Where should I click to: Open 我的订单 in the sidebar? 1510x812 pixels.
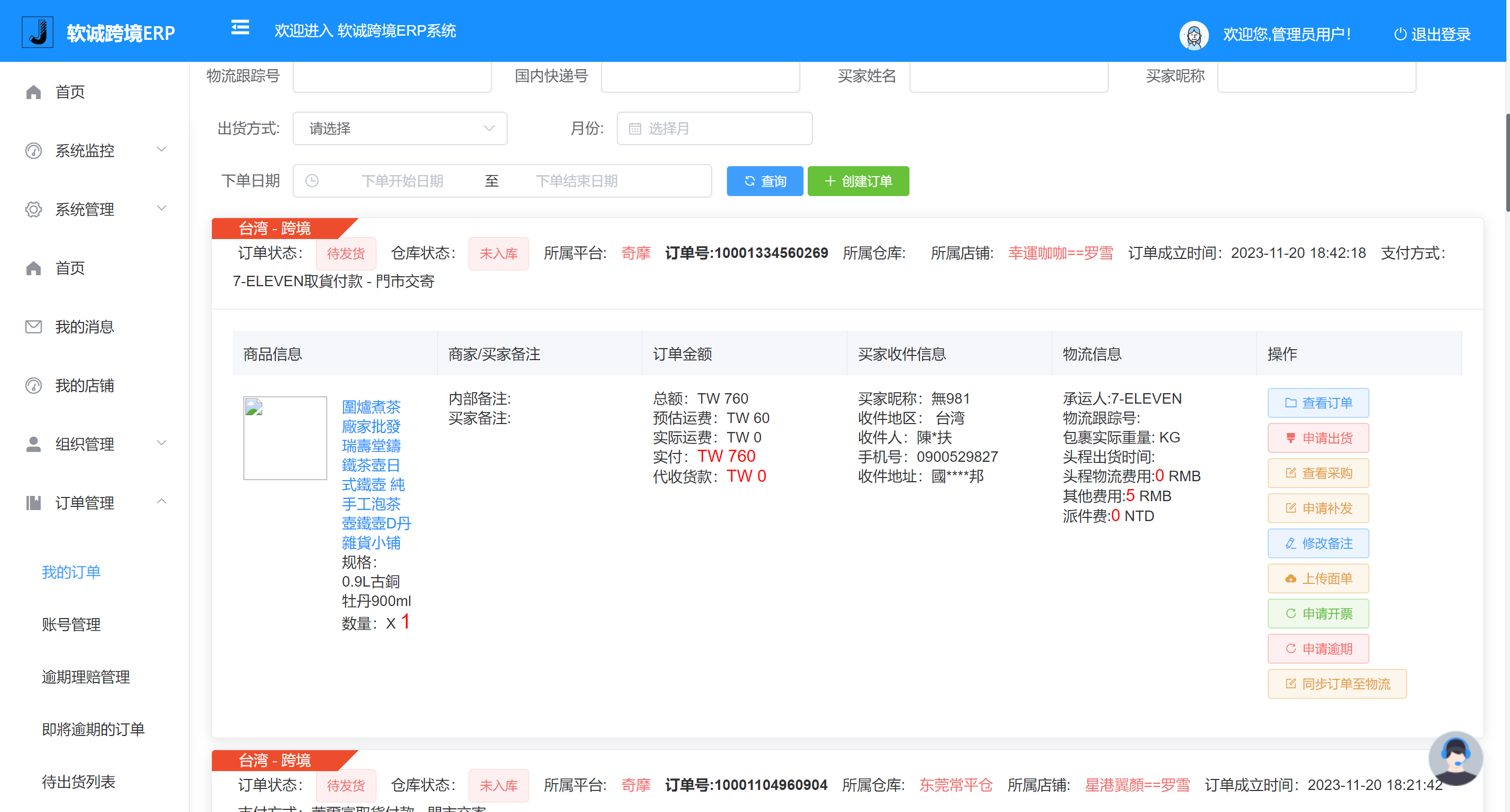point(71,572)
